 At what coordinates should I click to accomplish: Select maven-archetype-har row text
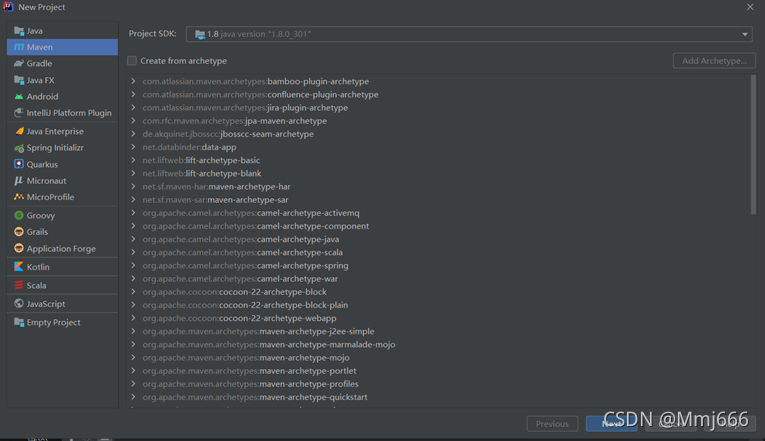point(217,186)
